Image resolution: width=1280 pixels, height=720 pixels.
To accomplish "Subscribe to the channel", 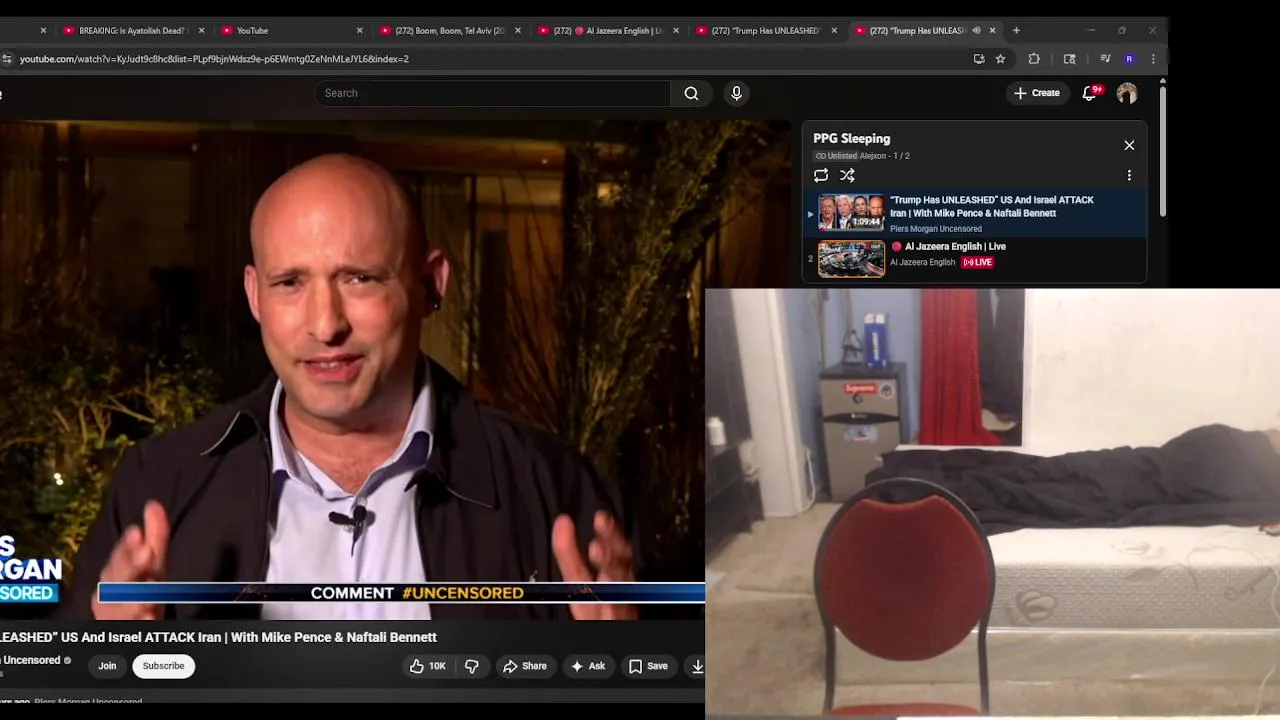I will point(163,666).
